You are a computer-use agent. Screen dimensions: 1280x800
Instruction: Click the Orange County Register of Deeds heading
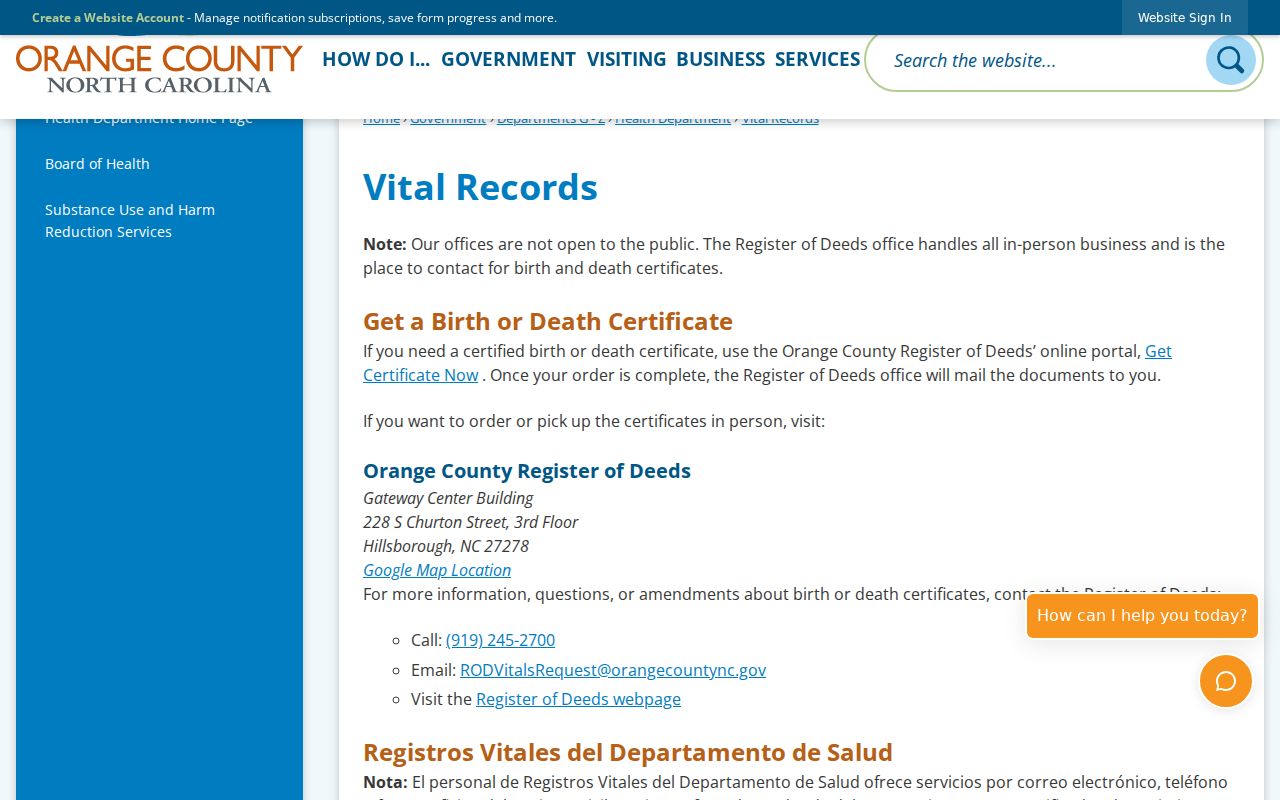point(527,471)
